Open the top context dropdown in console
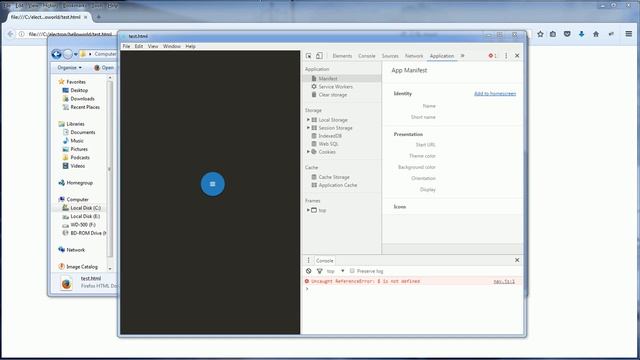640x360 pixels. tap(336, 271)
